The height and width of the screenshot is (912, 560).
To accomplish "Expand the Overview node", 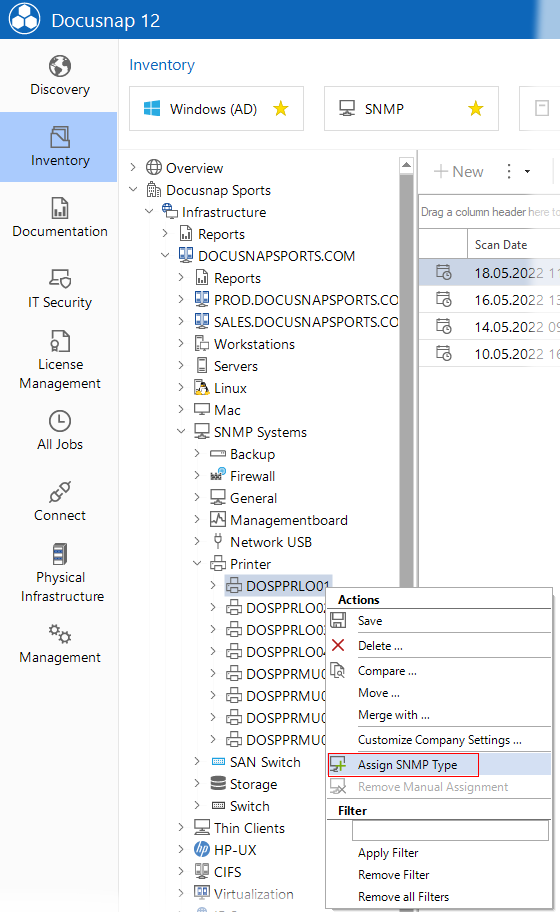I will click(133, 168).
